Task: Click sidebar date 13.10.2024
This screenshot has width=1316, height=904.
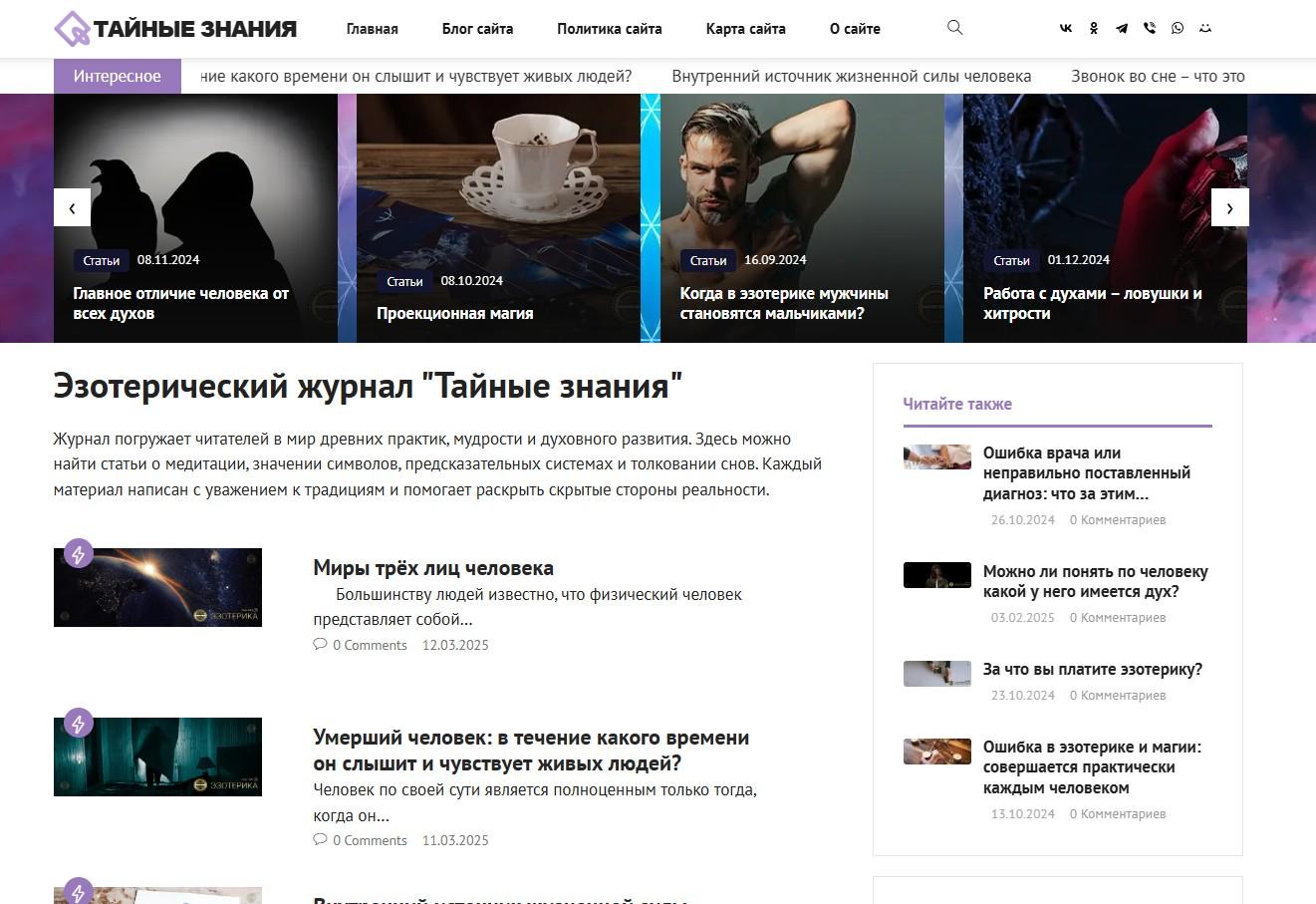Action: coord(1023,814)
